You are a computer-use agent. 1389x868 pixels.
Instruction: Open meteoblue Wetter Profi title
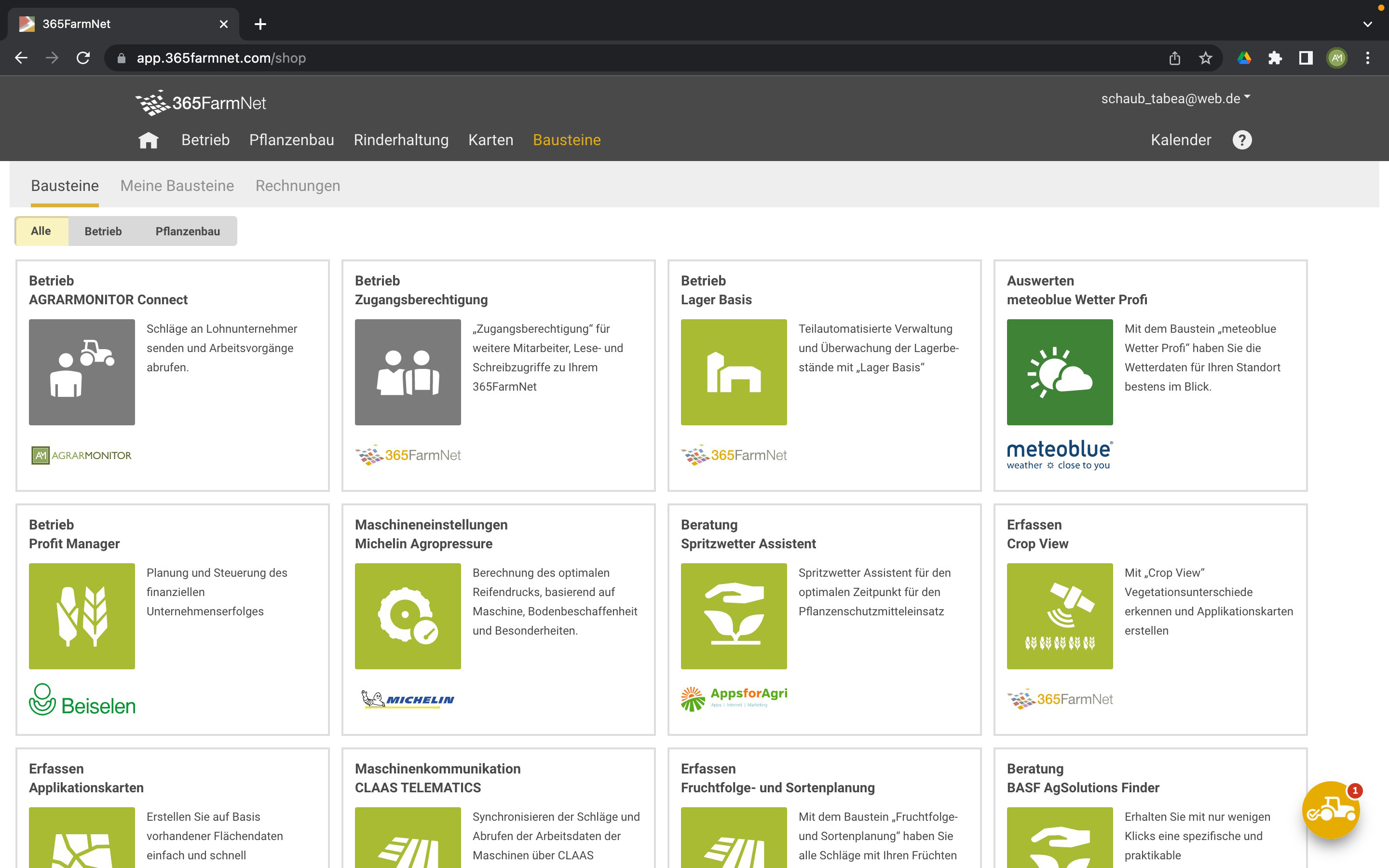tap(1077, 299)
